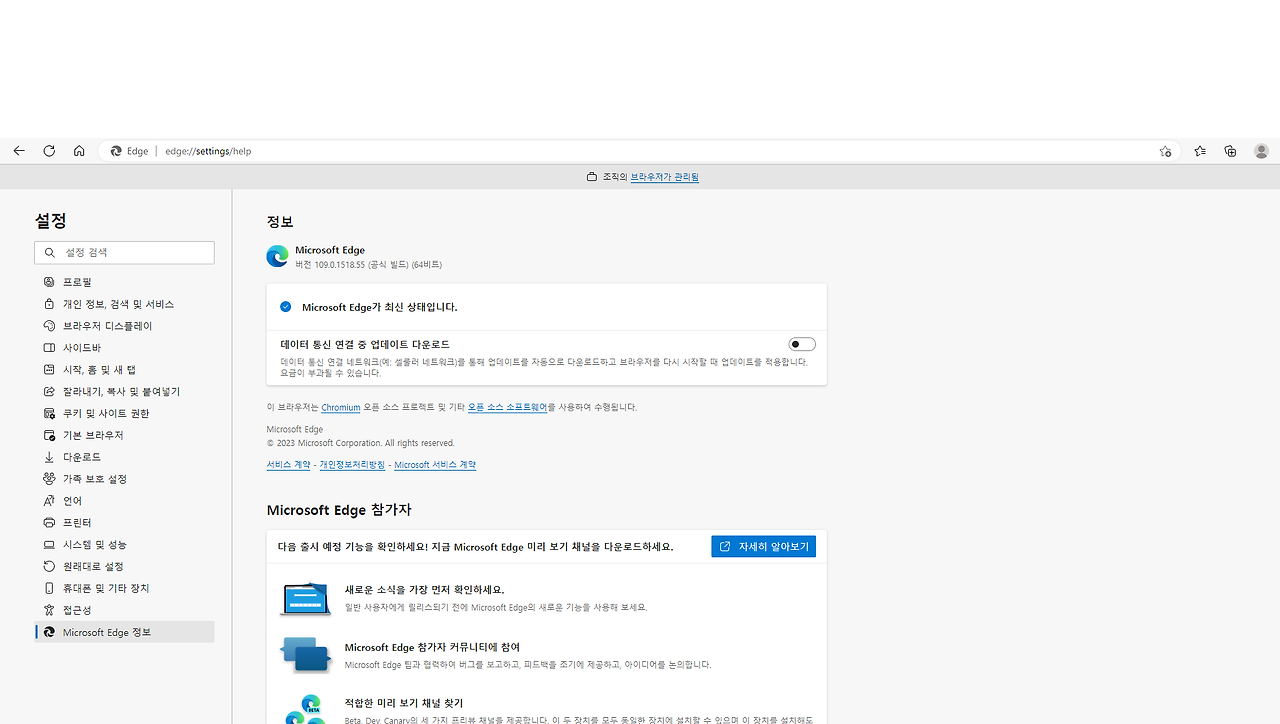Click the 접근성 accessibility icon
This screenshot has height=724, width=1280.
click(49, 610)
